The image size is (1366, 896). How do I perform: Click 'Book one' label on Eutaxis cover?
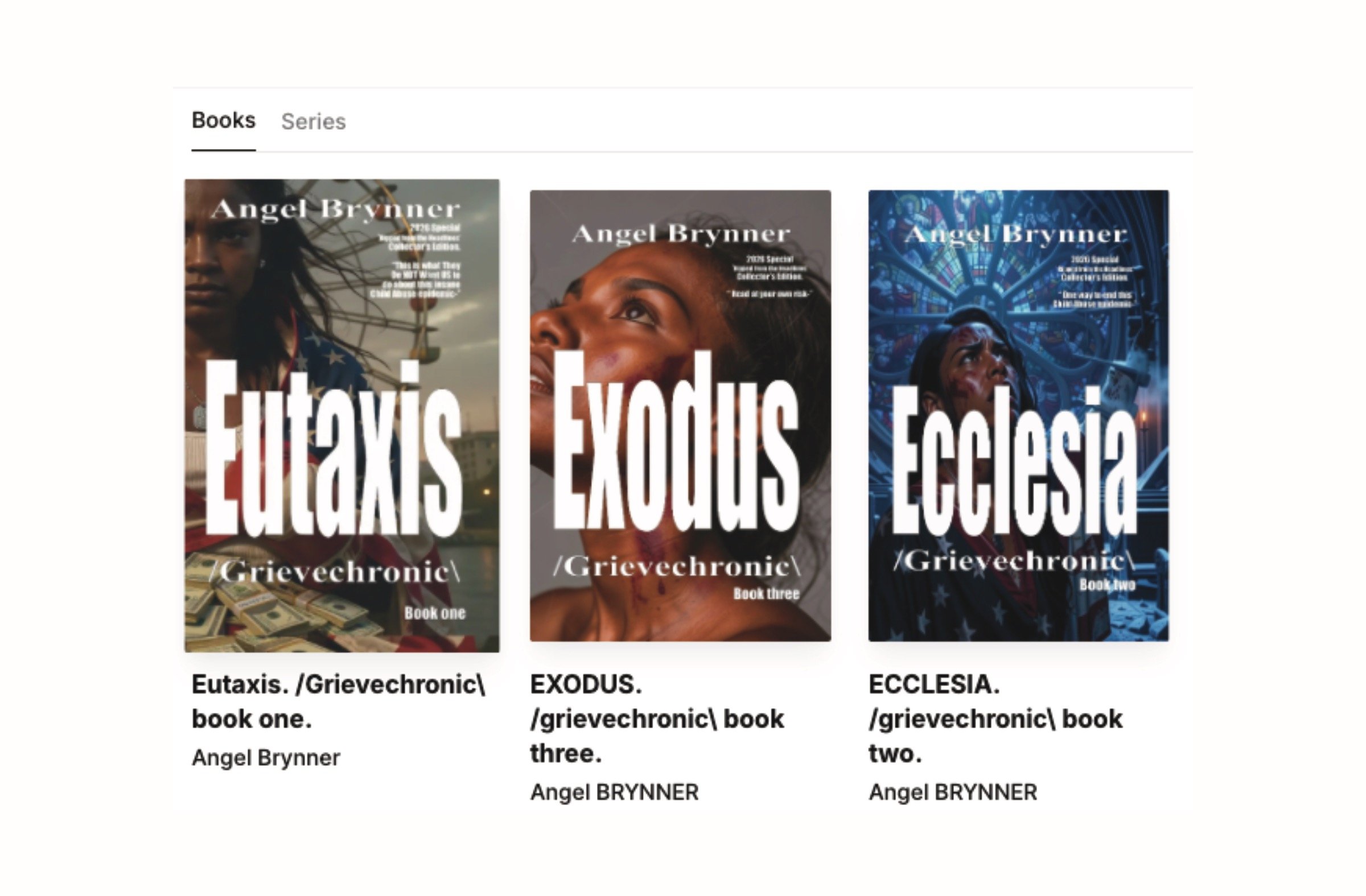pyautogui.click(x=434, y=613)
